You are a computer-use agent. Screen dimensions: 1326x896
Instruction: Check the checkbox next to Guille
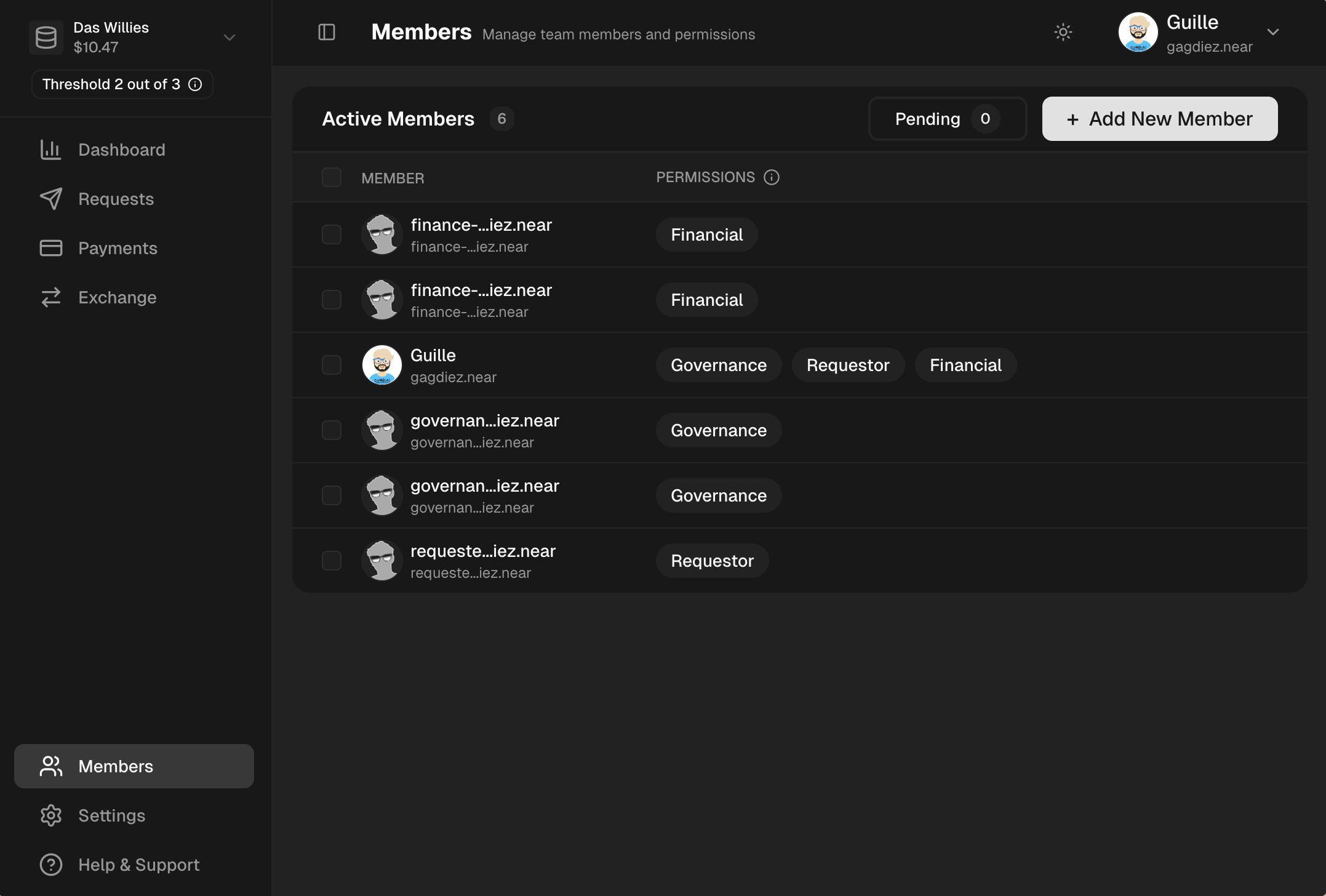[x=331, y=364]
